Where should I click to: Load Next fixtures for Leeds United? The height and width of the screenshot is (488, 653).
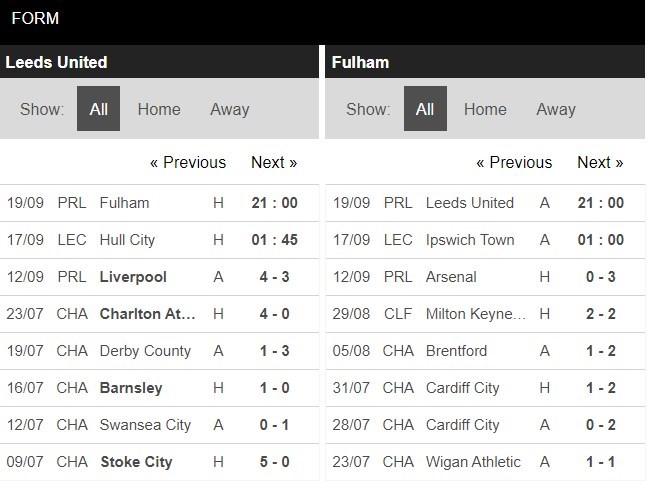click(274, 162)
